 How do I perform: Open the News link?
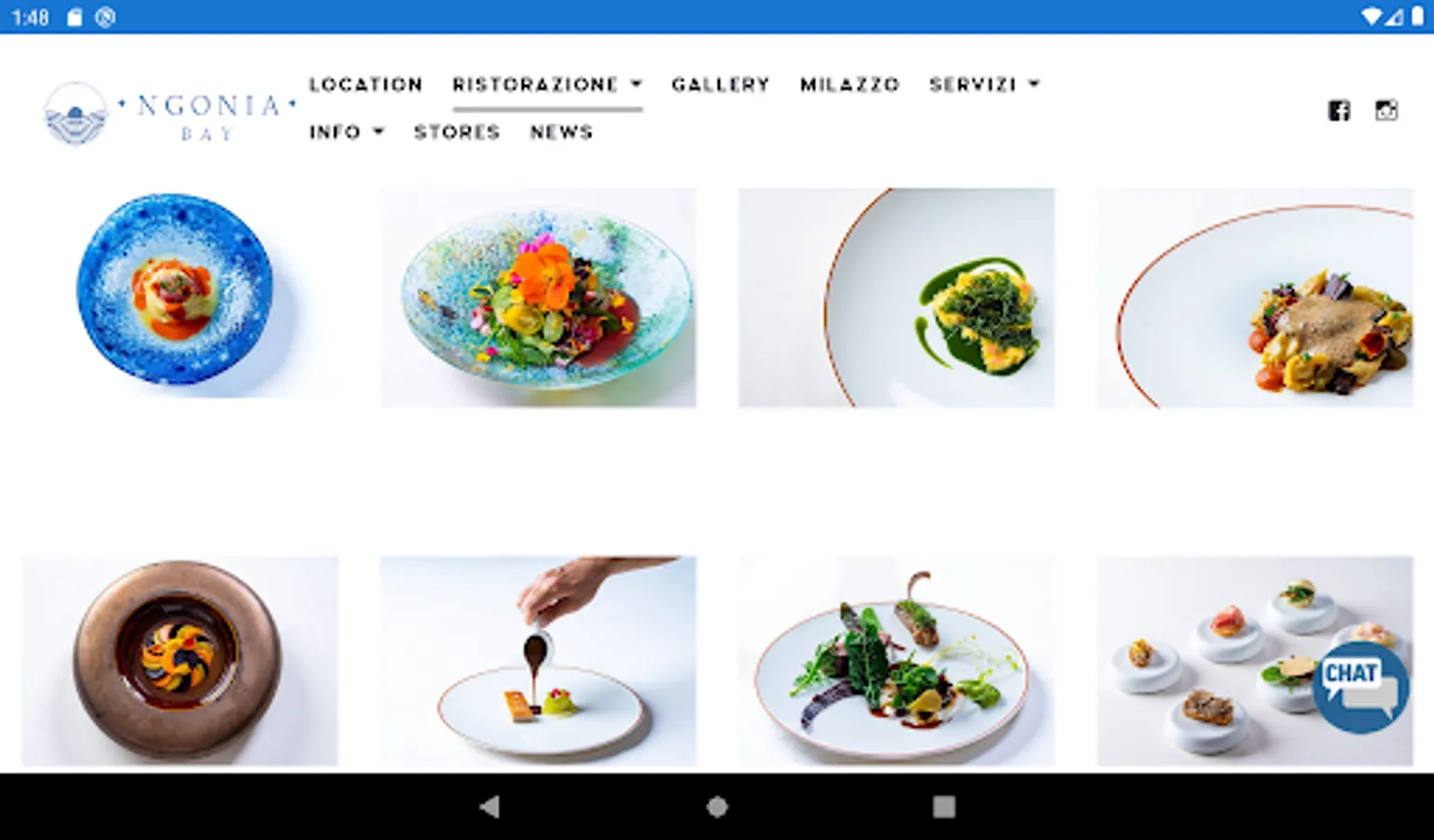pos(561,132)
